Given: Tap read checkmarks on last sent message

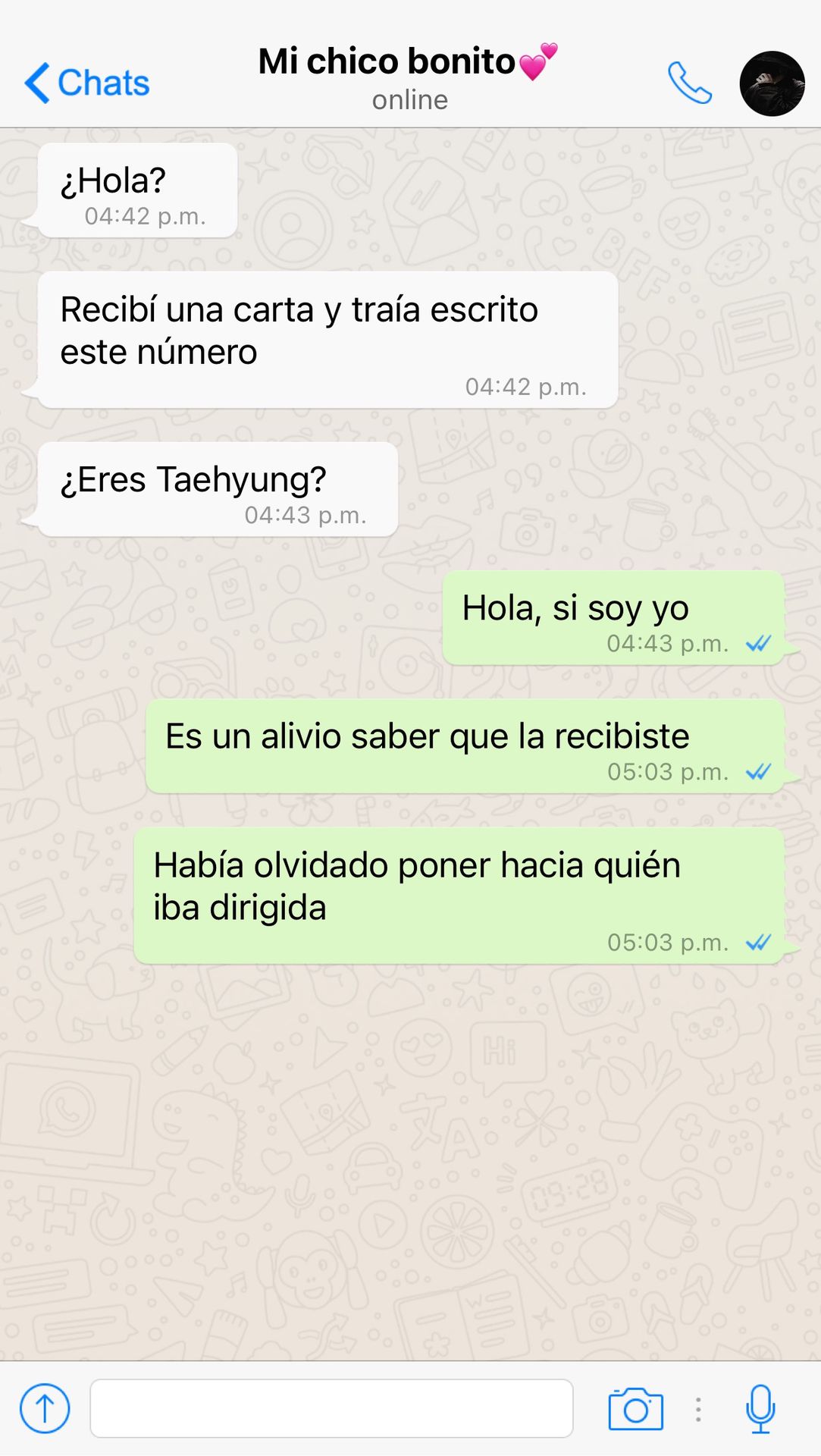Looking at the screenshot, I should point(758,943).
